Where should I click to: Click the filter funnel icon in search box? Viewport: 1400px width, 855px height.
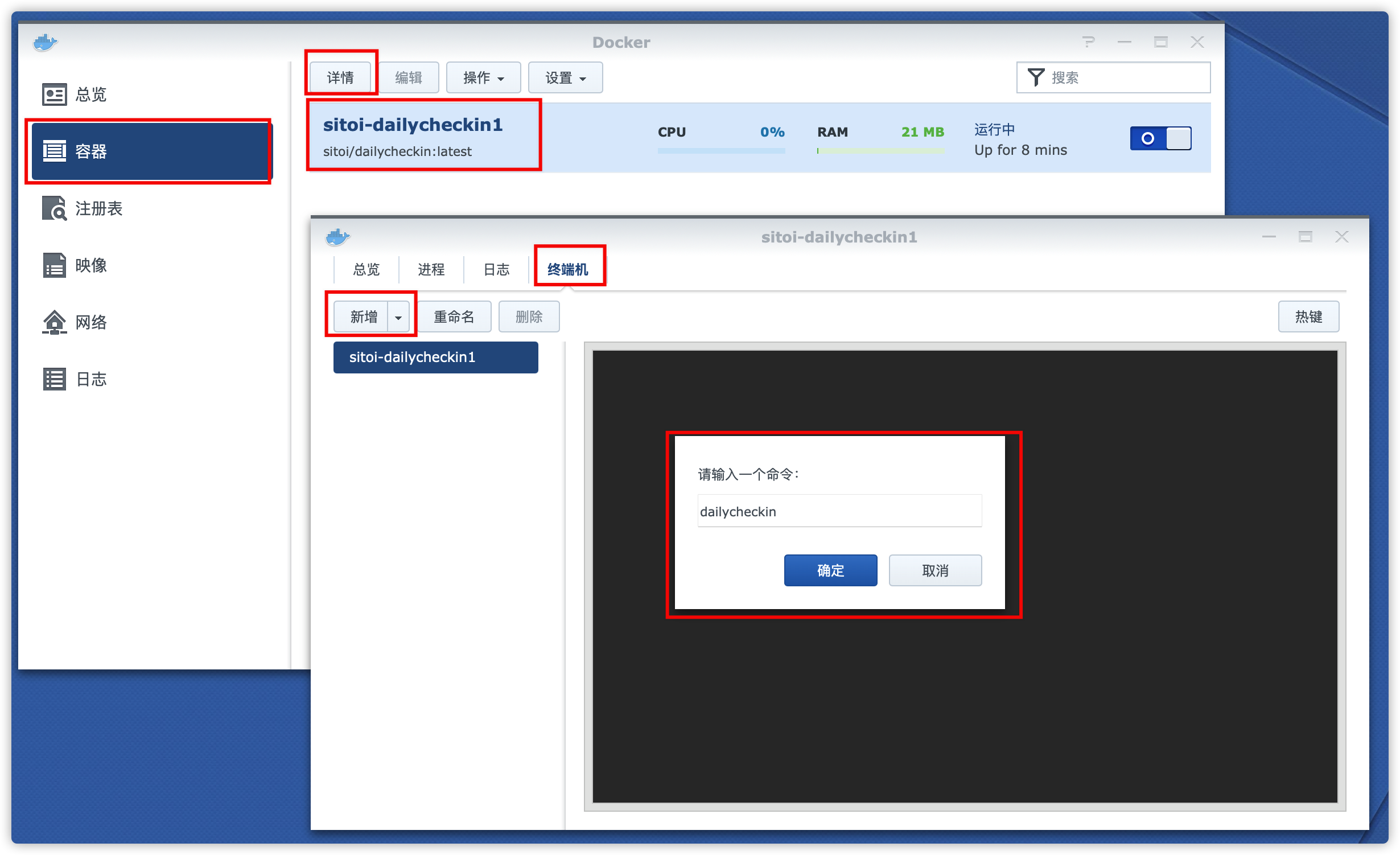1036,77
